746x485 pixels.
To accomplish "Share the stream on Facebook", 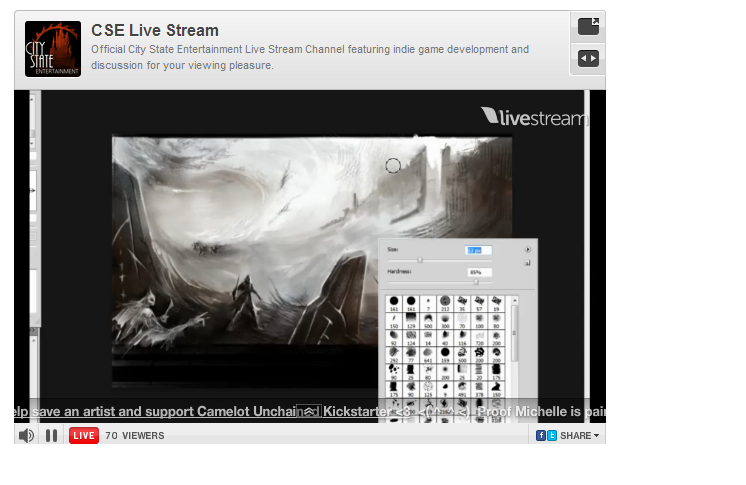I will 540,436.
